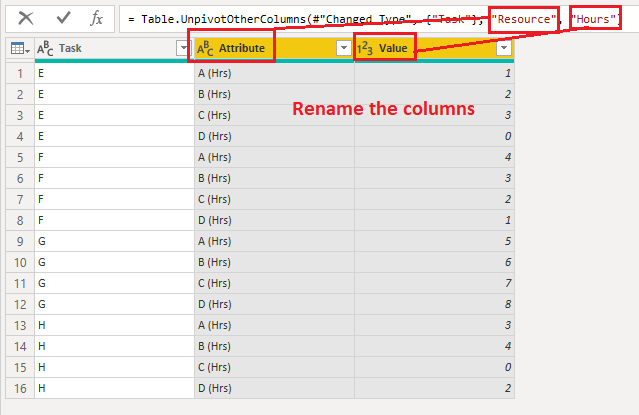
Task: Click Task cell H in row 14
Action: coord(115,346)
